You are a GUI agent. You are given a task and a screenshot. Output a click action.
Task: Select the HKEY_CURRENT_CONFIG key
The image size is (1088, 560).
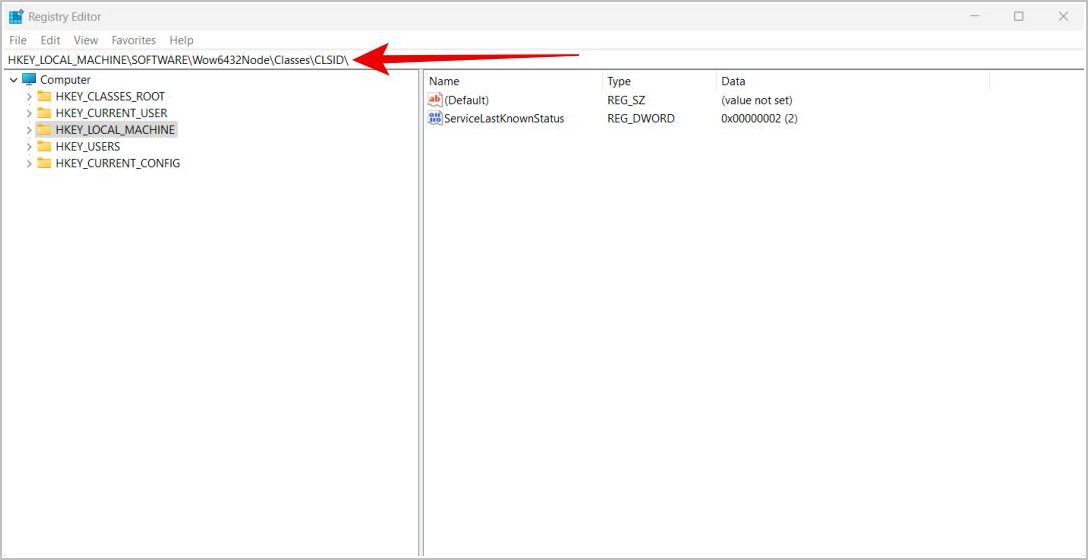118,164
